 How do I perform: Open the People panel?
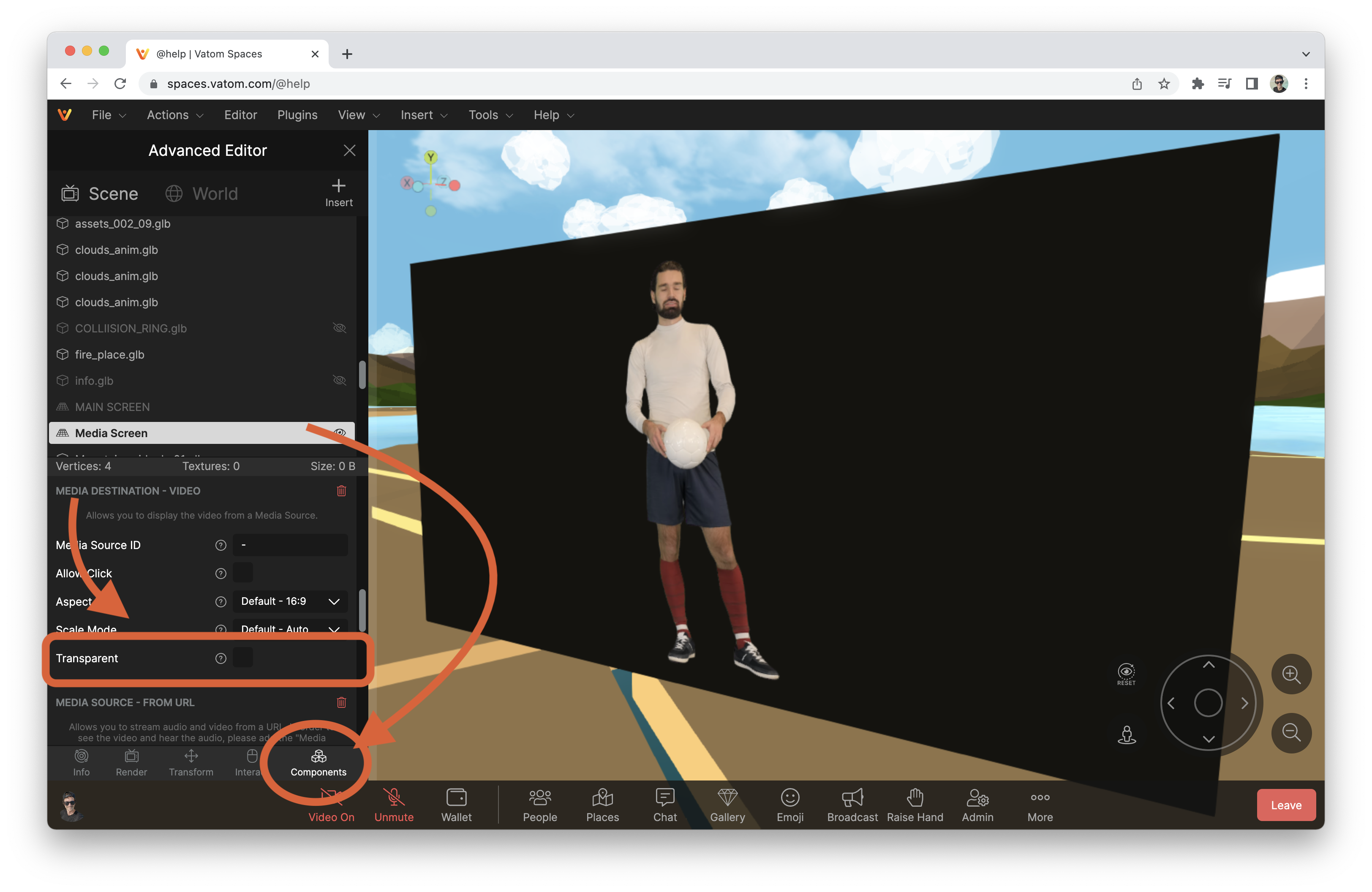pyautogui.click(x=539, y=805)
